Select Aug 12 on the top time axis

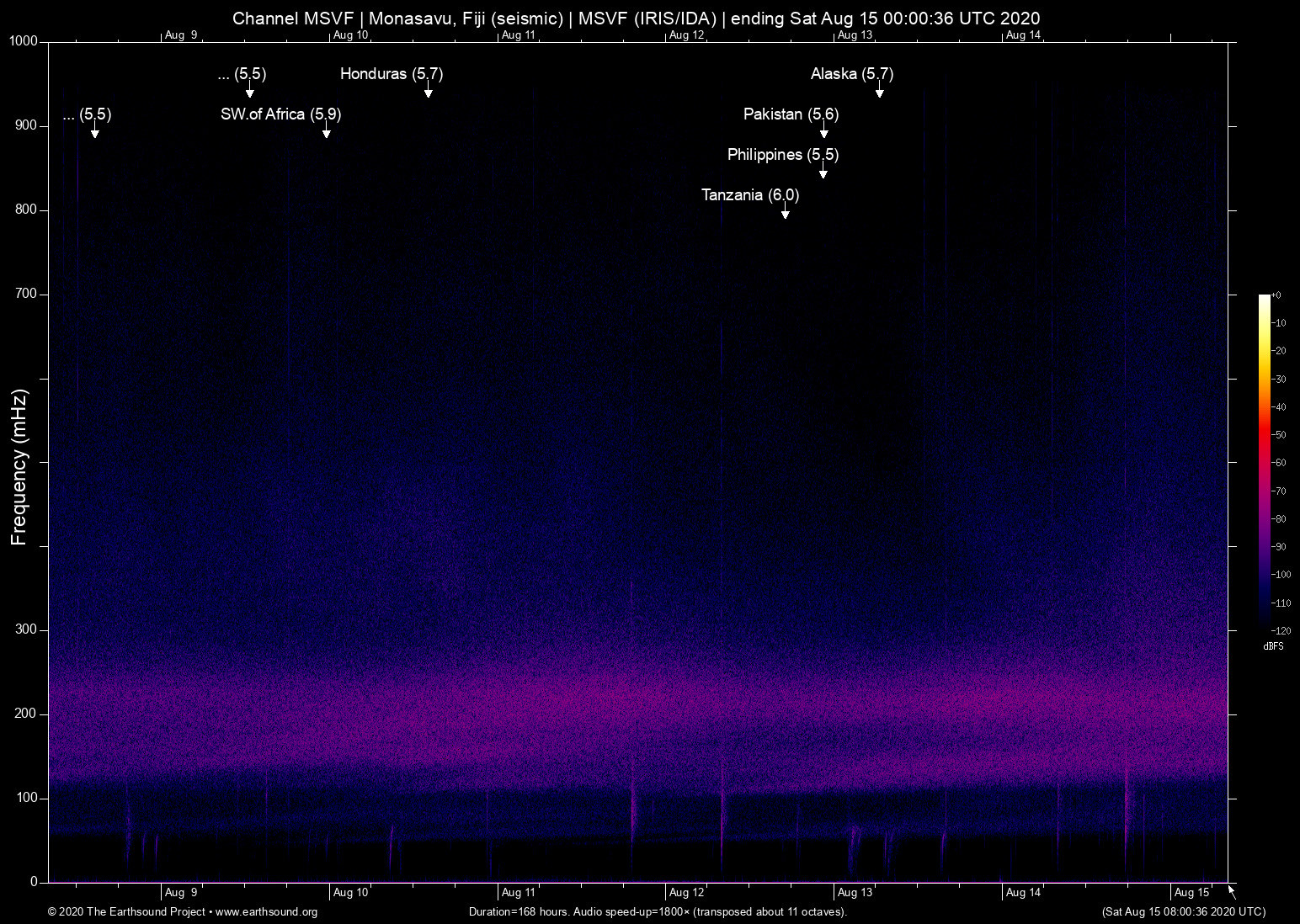[687, 35]
